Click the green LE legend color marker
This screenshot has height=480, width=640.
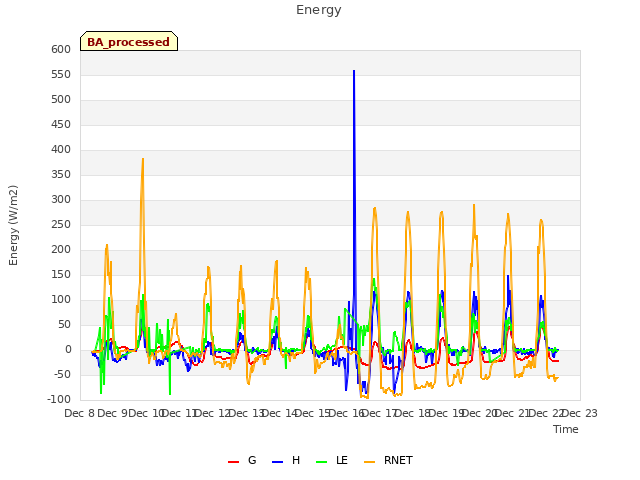tap(322, 462)
